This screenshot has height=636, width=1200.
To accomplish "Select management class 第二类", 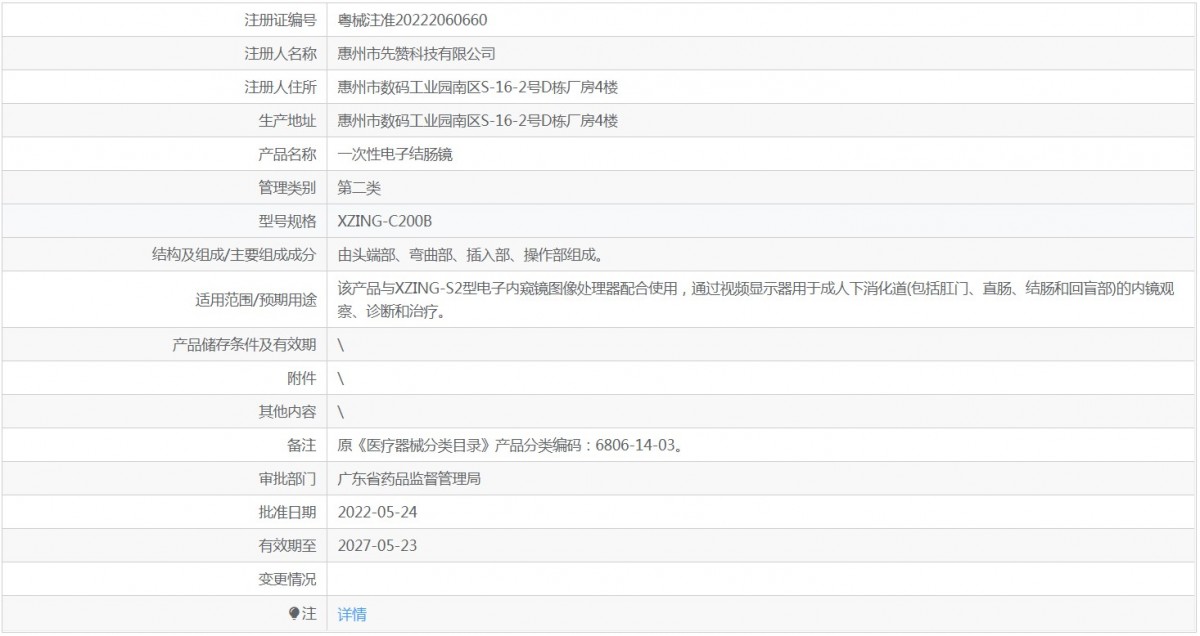I will (359, 187).
